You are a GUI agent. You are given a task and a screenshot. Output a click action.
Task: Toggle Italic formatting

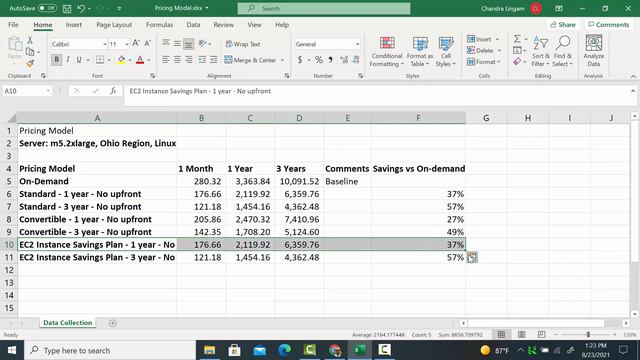68,60
